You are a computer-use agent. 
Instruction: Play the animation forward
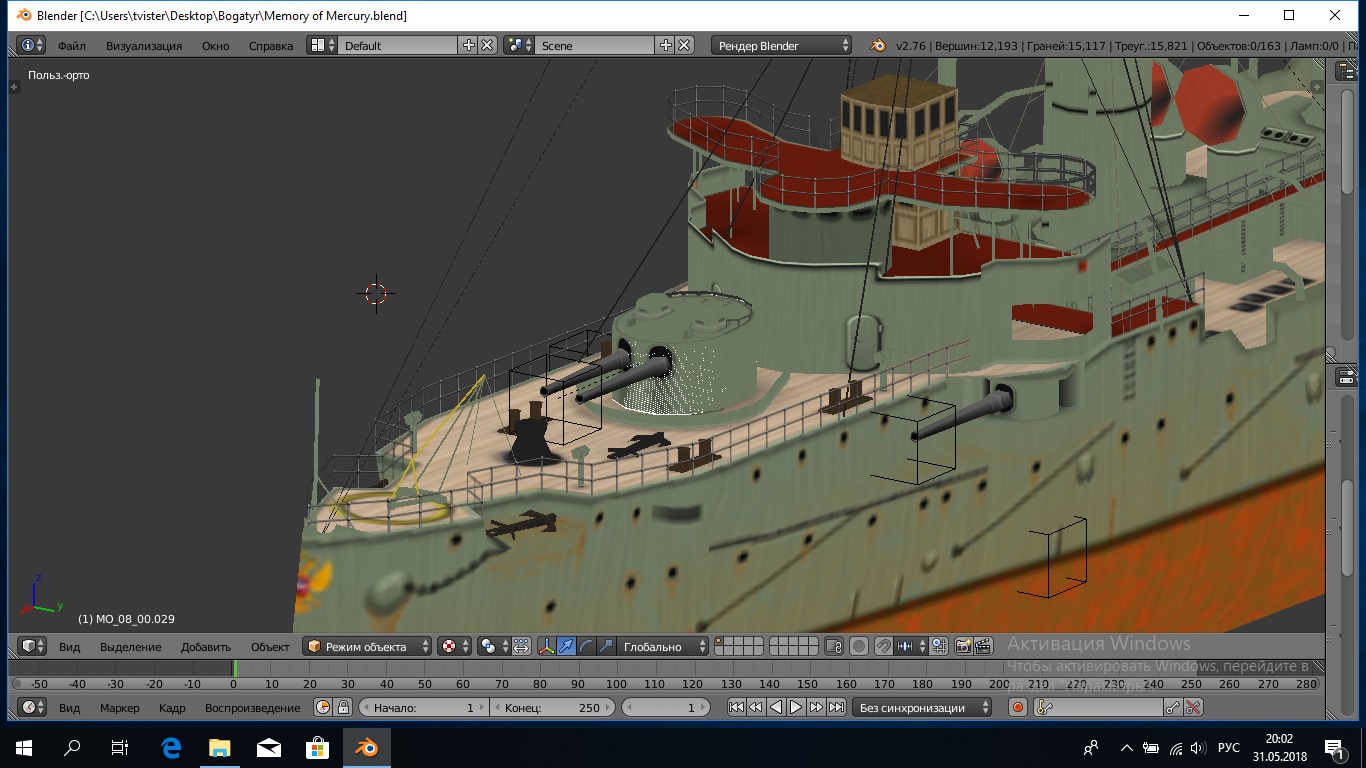click(x=796, y=708)
